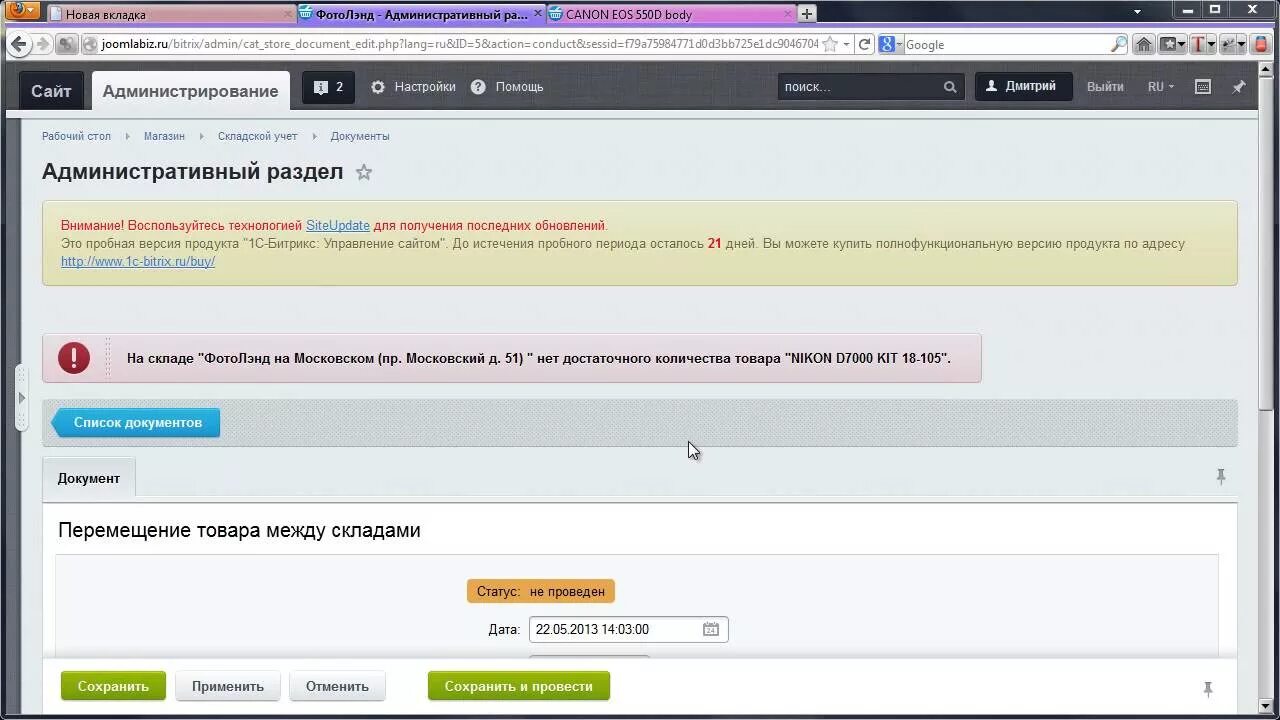This screenshot has width=1280, height=720.
Task: Go to Магазин breadcrumb
Action: (164, 136)
